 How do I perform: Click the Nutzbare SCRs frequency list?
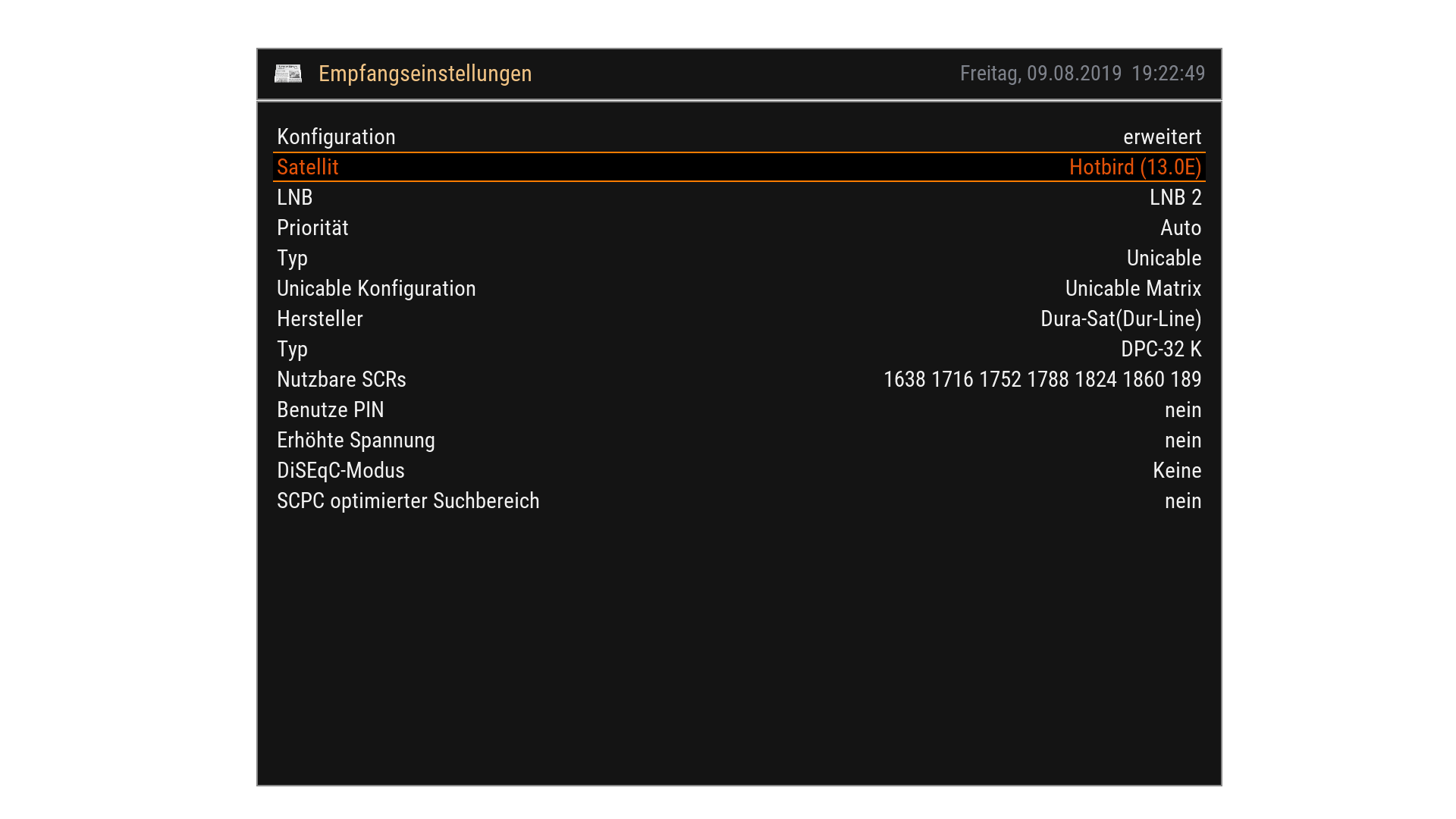tap(1042, 380)
